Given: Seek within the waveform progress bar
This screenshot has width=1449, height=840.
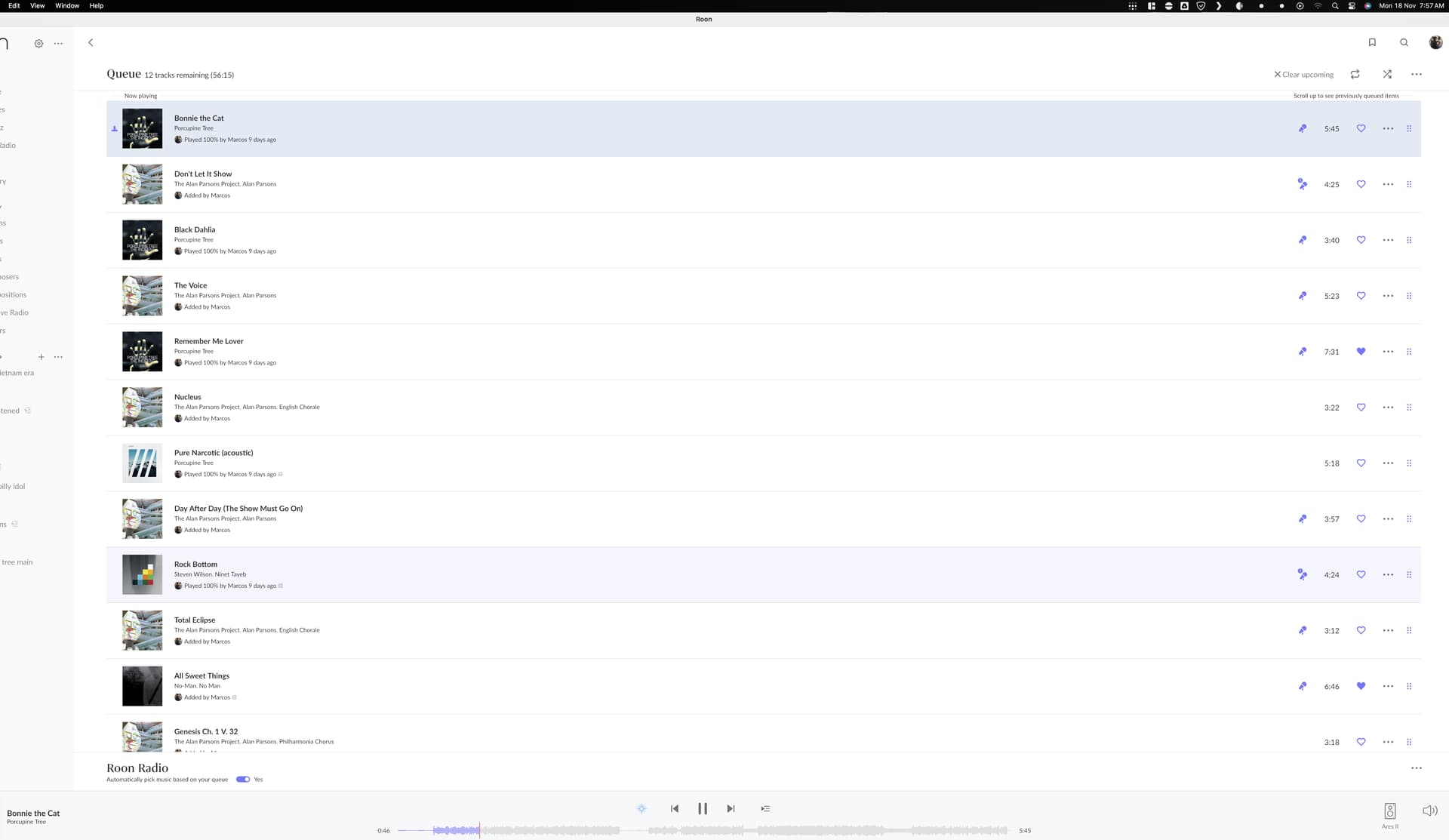Looking at the screenshot, I should coord(703,830).
